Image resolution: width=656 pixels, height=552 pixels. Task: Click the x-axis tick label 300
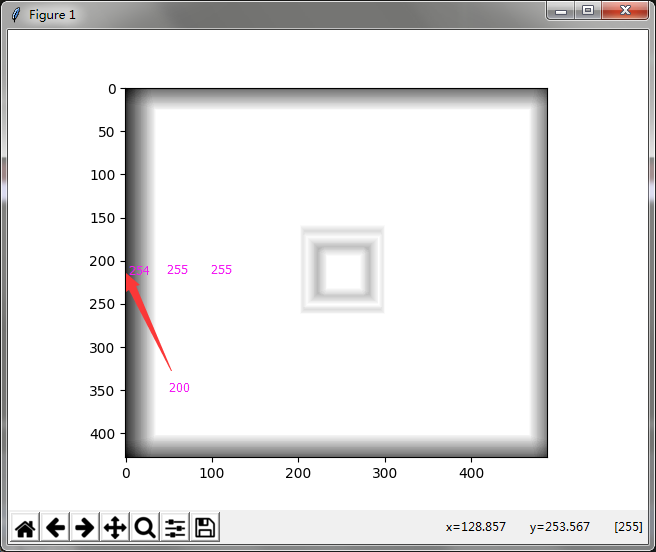pyautogui.click(x=384, y=473)
